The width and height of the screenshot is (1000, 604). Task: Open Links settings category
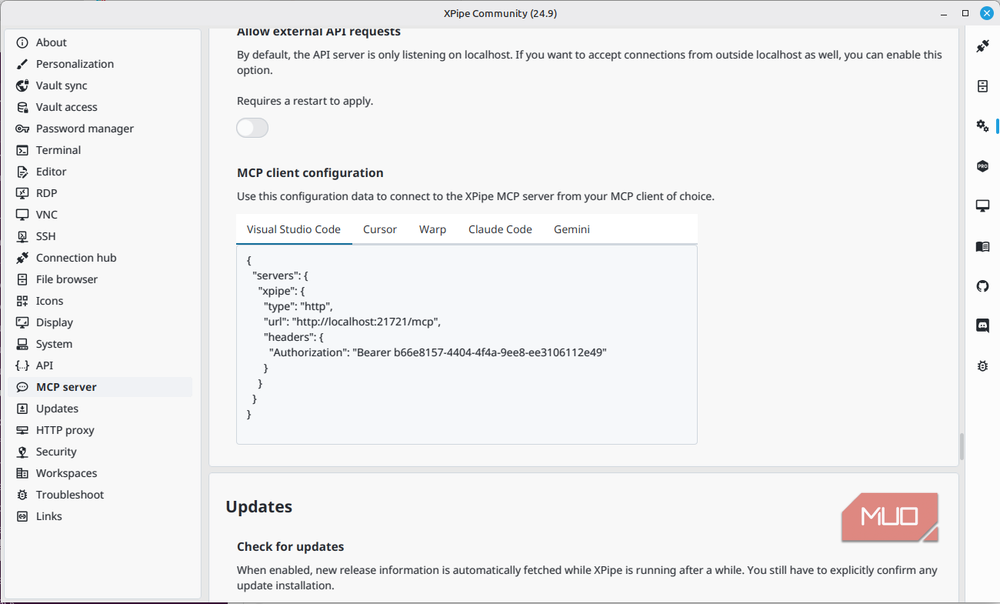tap(101, 517)
